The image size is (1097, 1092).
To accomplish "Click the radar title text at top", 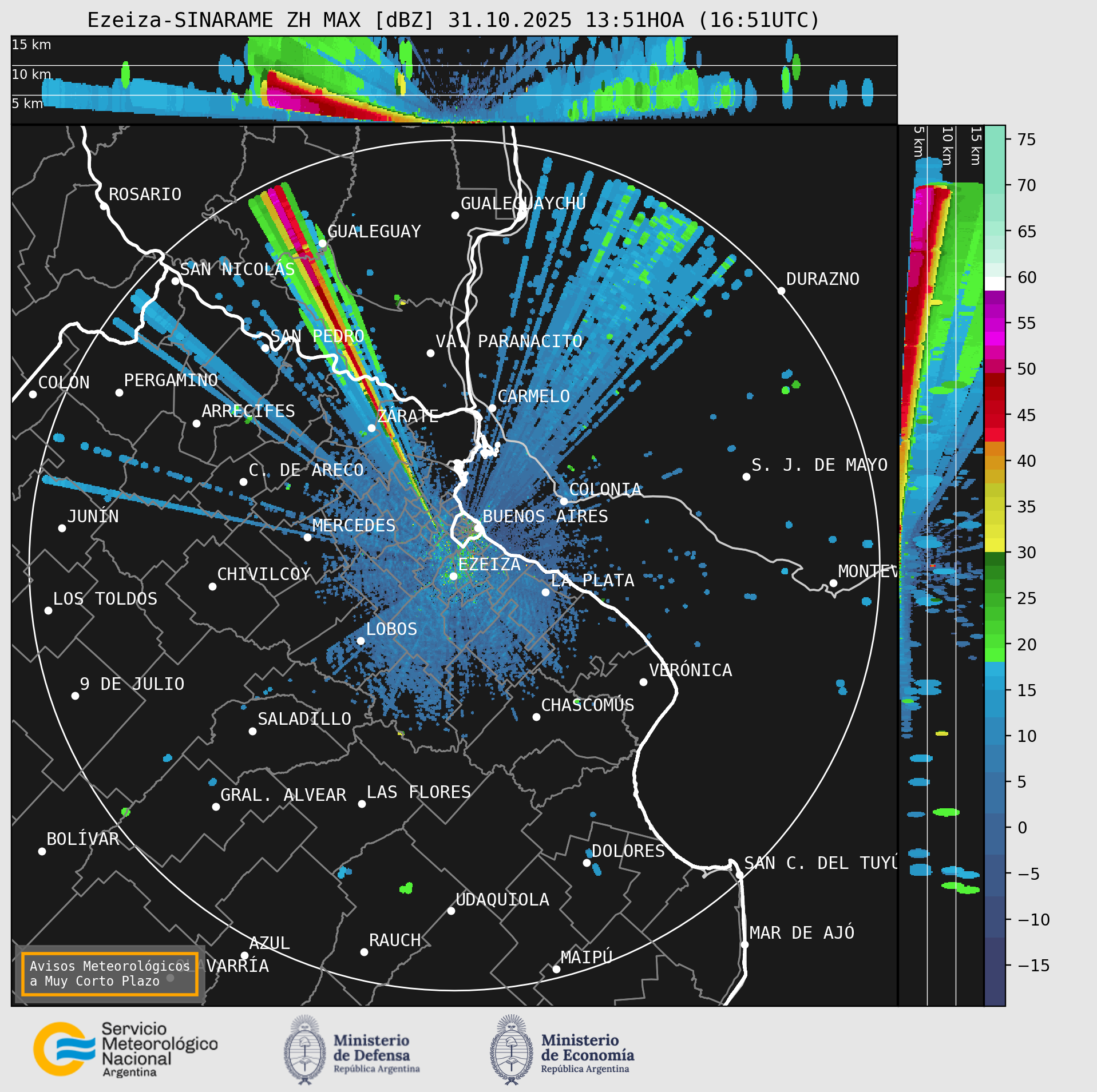I will pyautogui.click(x=453, y=21).
